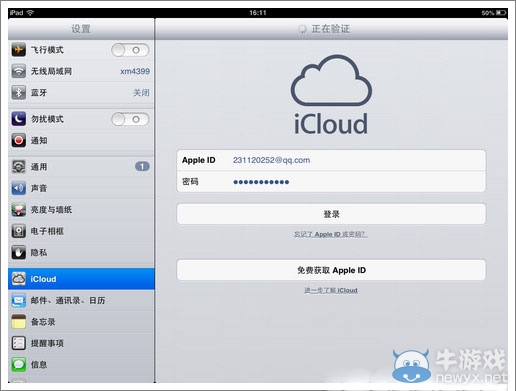Screen dimensions: 516x391
Task: Open 通用 settings row
Action: (x=81, y=167)
